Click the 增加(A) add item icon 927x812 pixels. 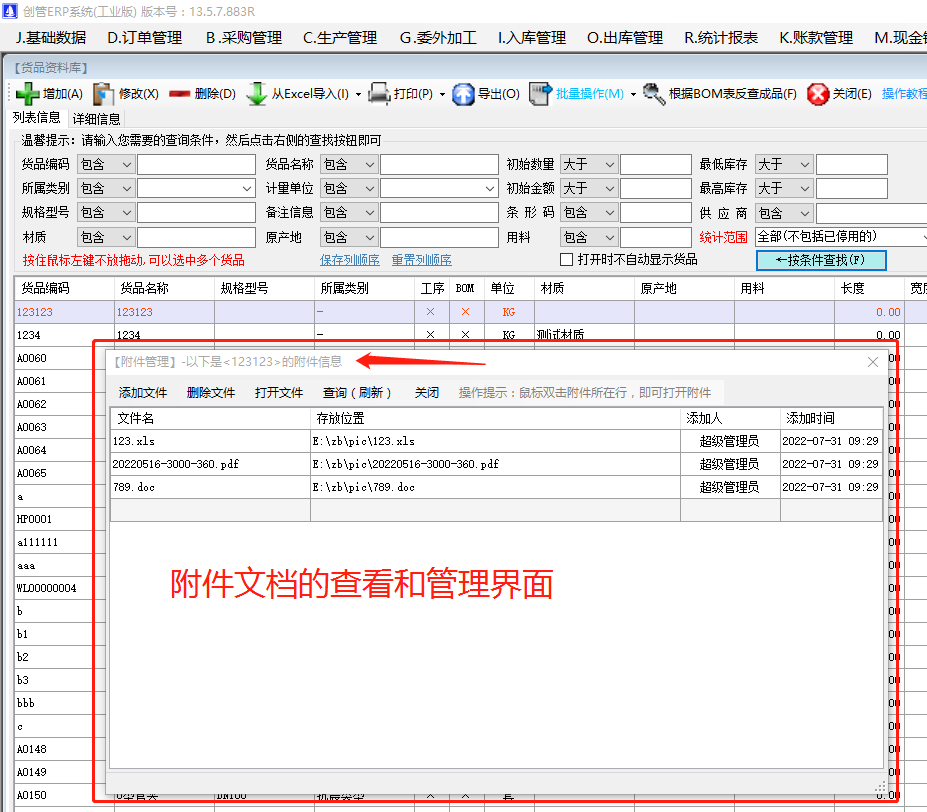point(30,94)
